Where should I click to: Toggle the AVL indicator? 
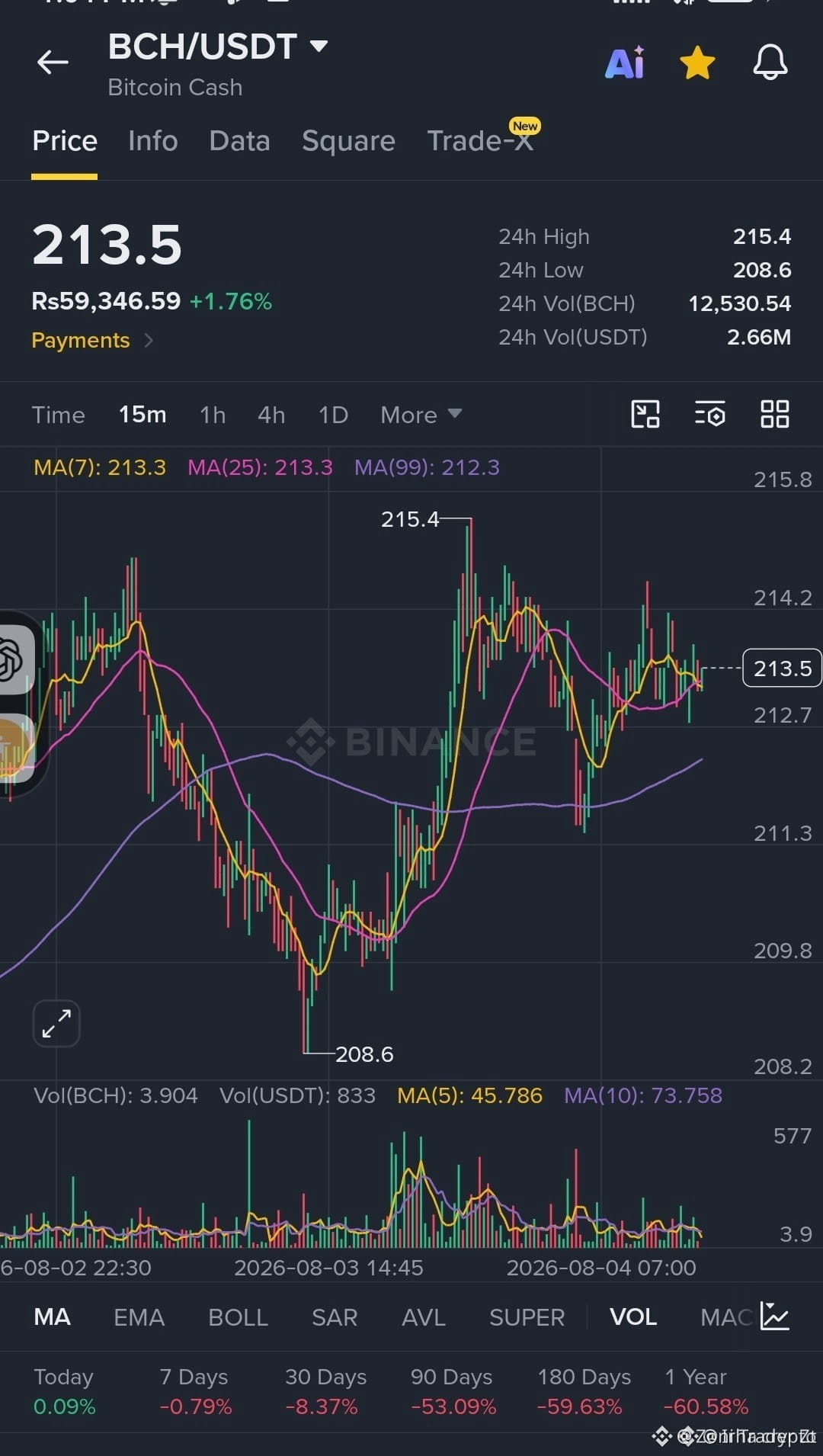[x=424, y=1317]
